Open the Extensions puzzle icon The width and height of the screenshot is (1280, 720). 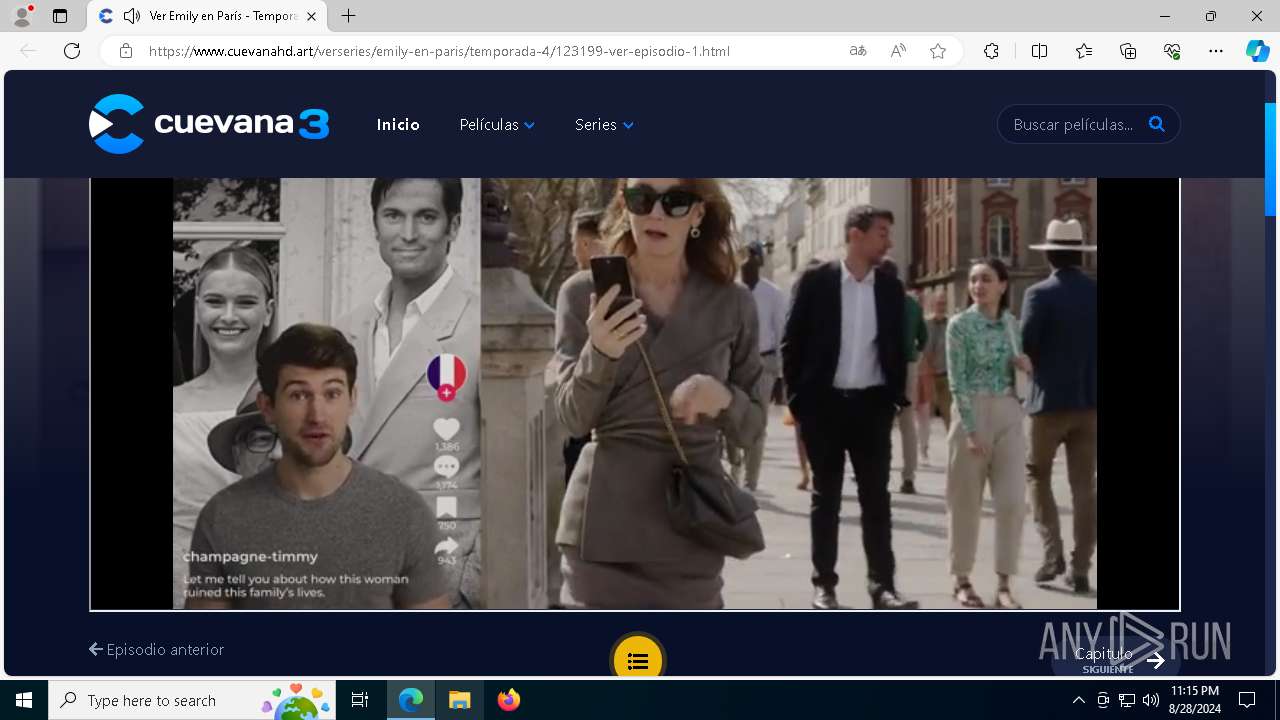pyautogui.click(x=991, y=51)
